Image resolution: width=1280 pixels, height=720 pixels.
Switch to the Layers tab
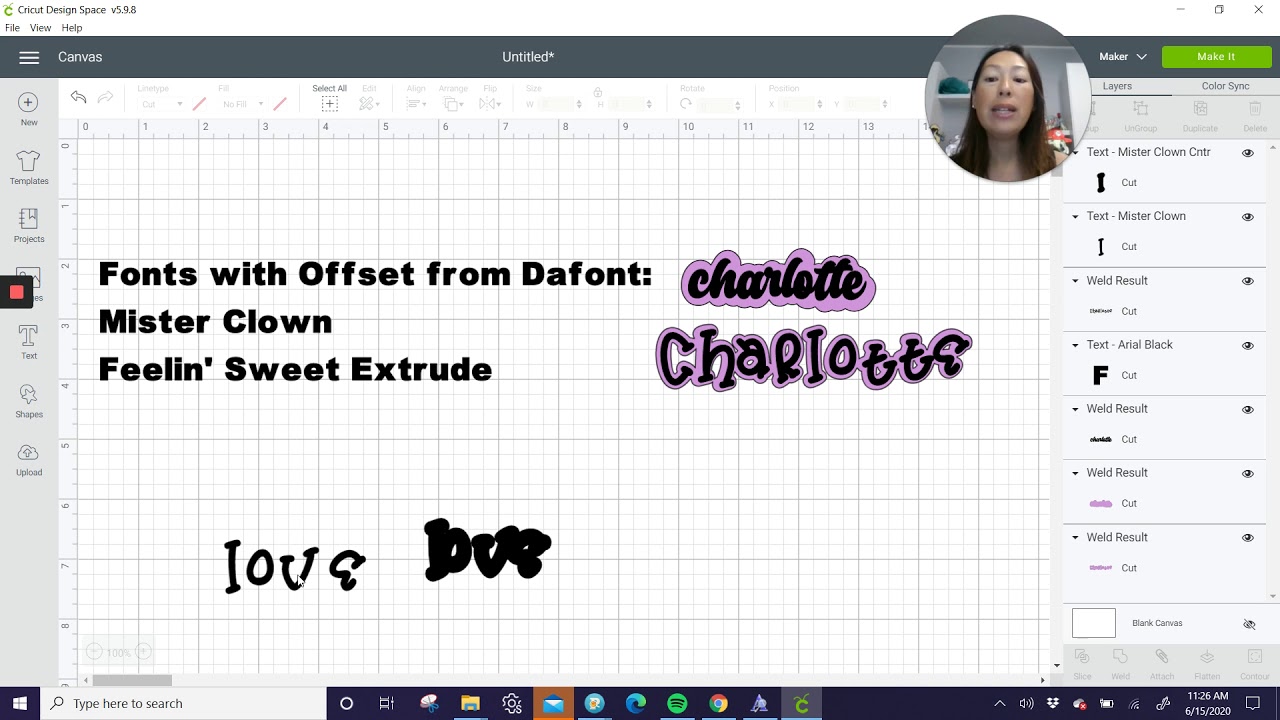pos(1117,86)
